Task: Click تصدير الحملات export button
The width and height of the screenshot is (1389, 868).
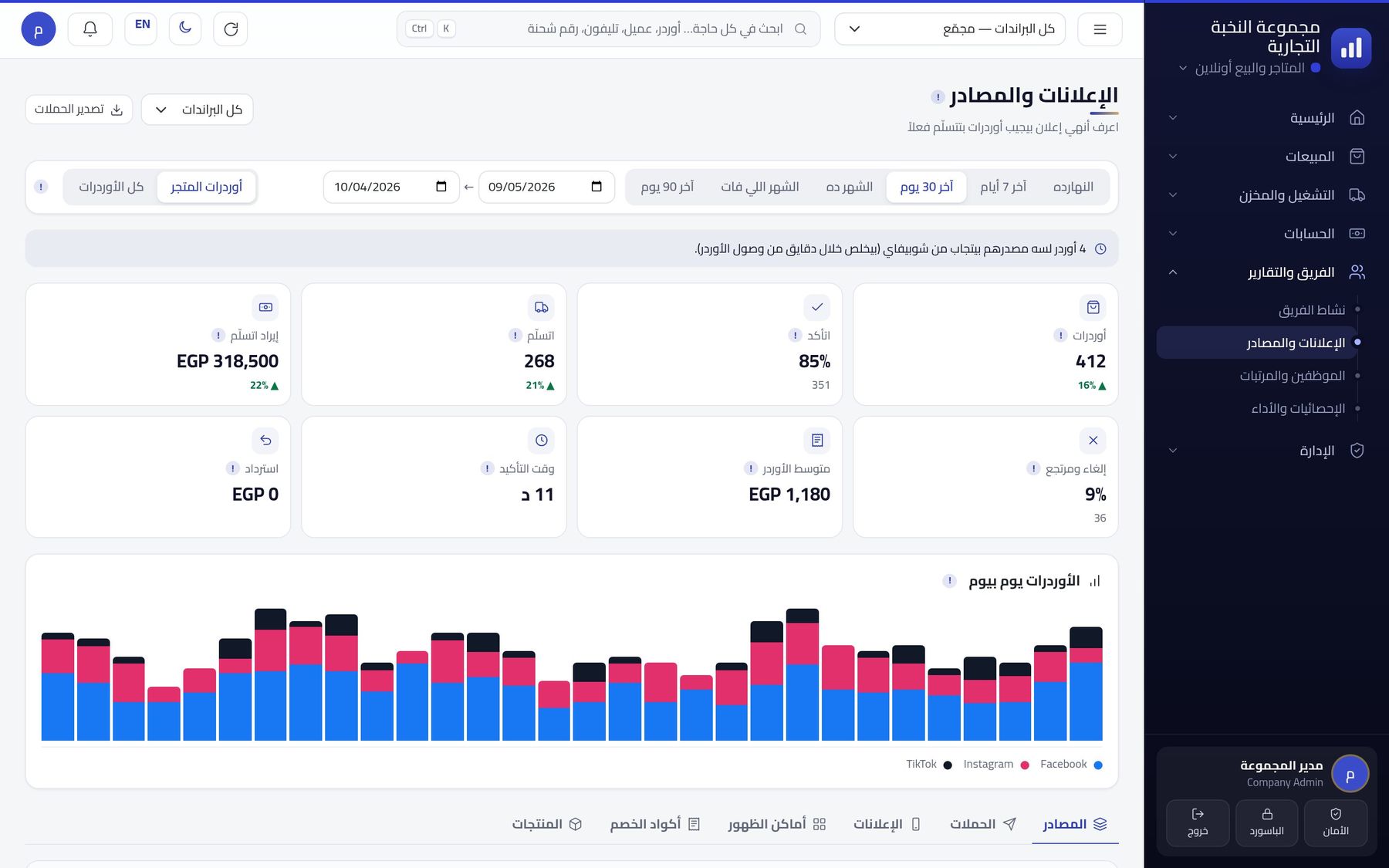Action: 79,110
